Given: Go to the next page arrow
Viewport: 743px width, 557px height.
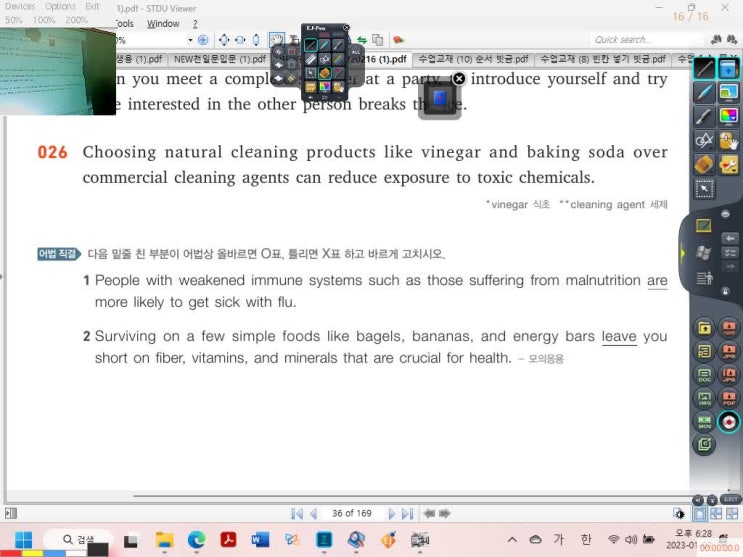Looking at the screenshot, I should coord(392,514).
